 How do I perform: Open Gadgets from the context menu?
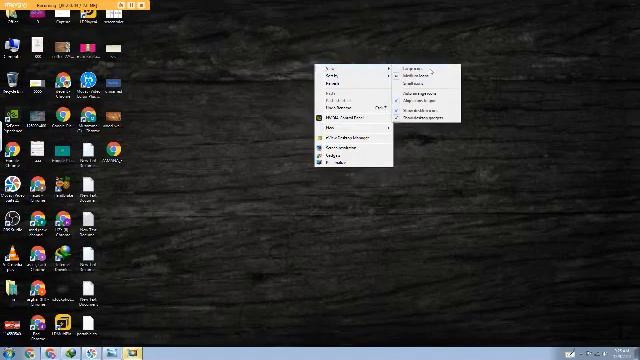[353, 156]
